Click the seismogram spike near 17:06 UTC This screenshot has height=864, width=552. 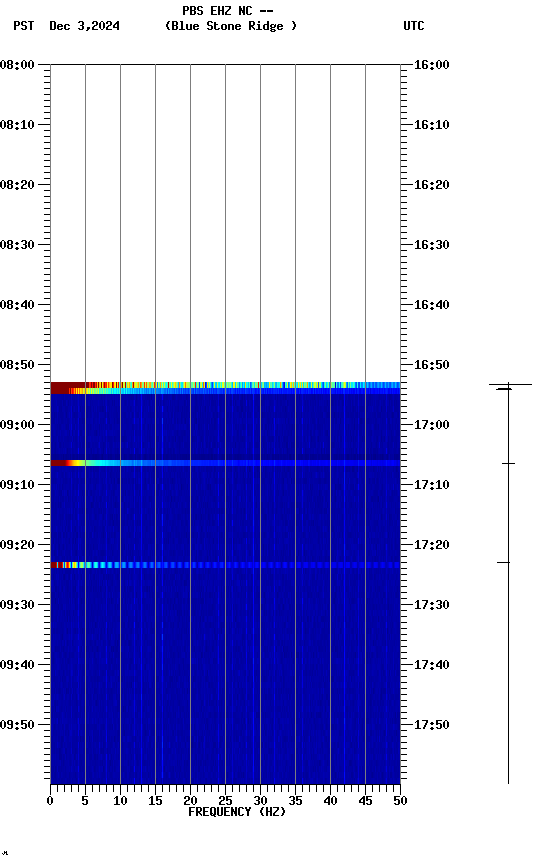(508, 464)
